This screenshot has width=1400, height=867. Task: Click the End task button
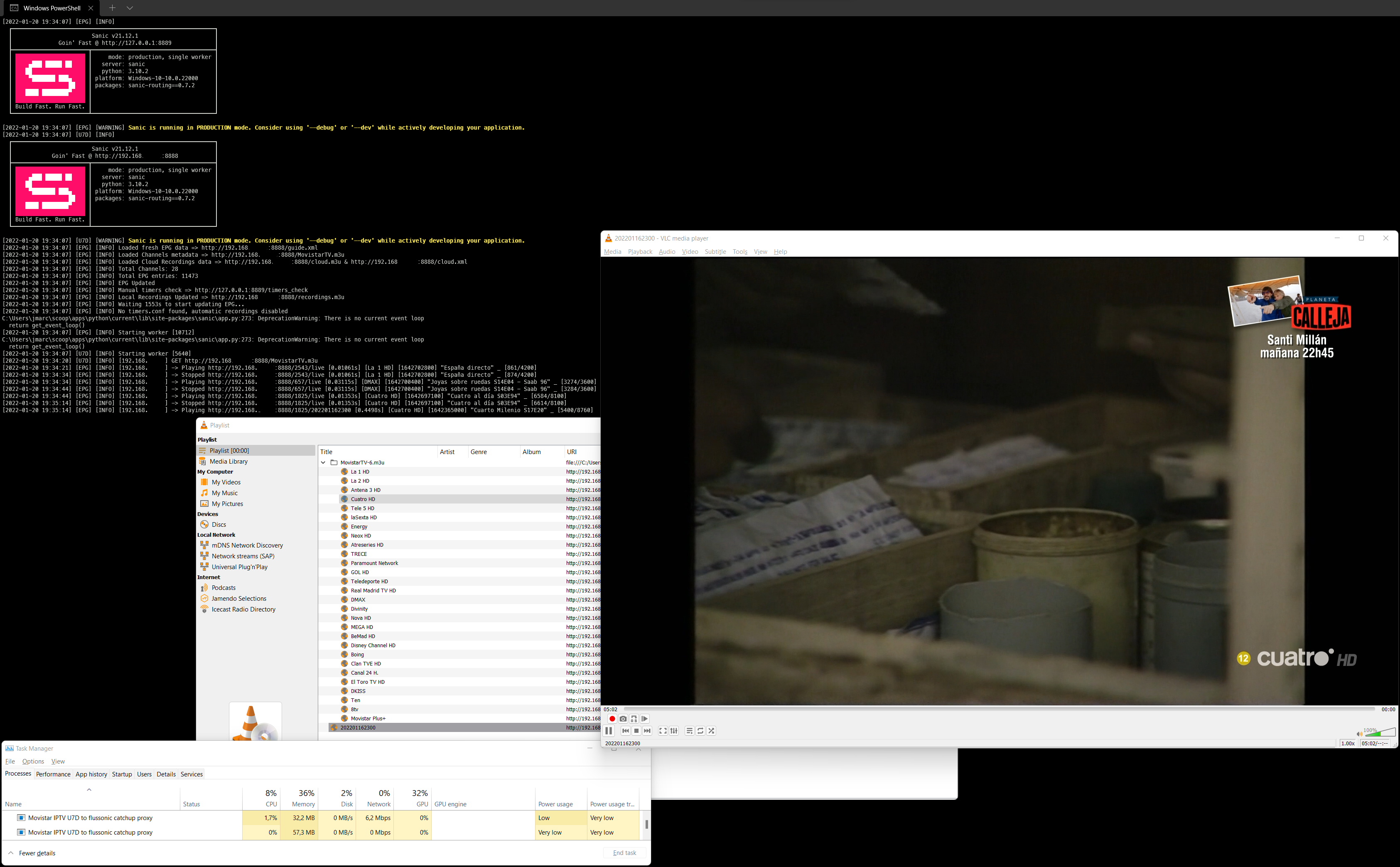pos(624,852)
